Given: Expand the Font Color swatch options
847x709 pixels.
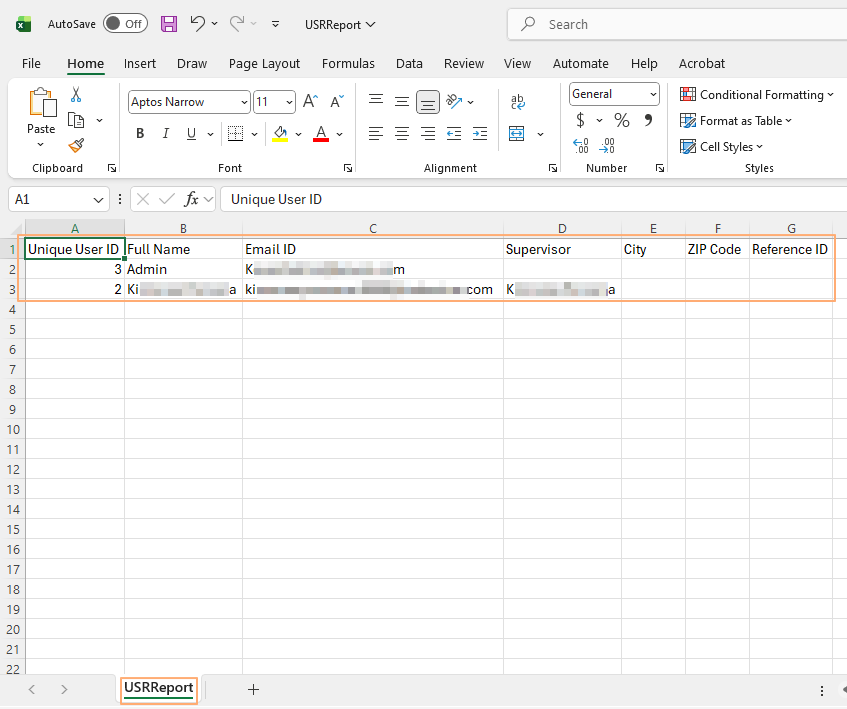Looking at the screenshot, I should (339, 133).
